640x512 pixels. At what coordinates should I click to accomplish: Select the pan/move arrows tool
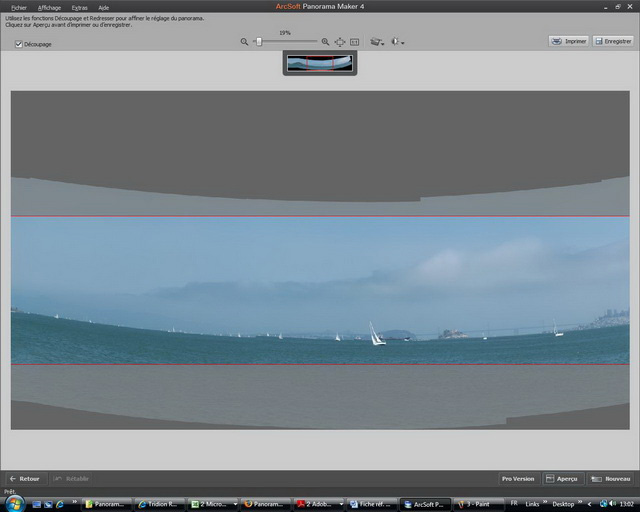click(x=339, y=42)
